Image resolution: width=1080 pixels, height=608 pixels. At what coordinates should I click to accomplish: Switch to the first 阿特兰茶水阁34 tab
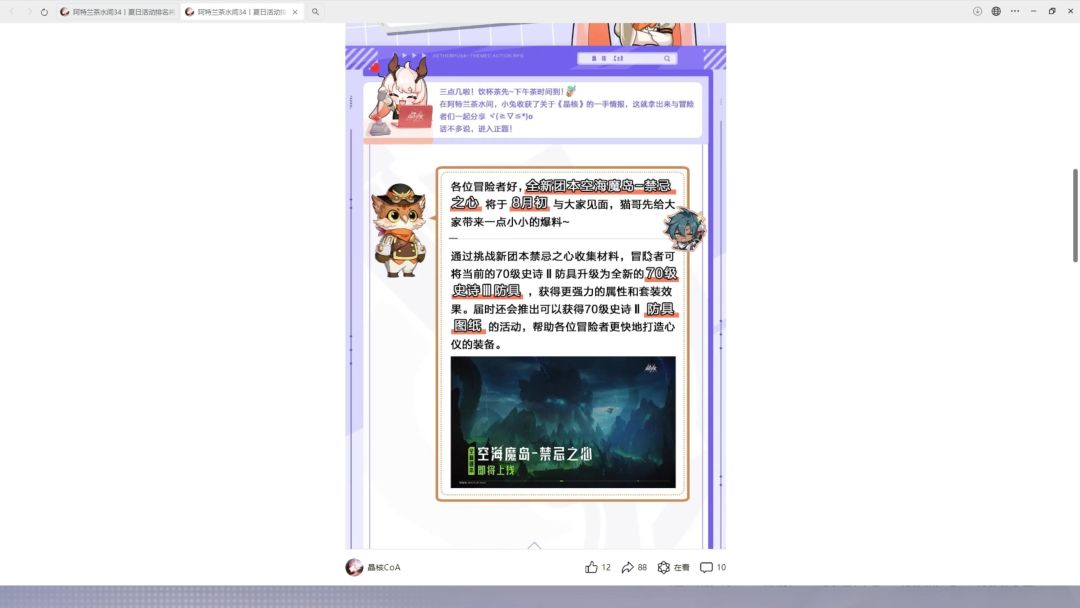tap(118, 12)
